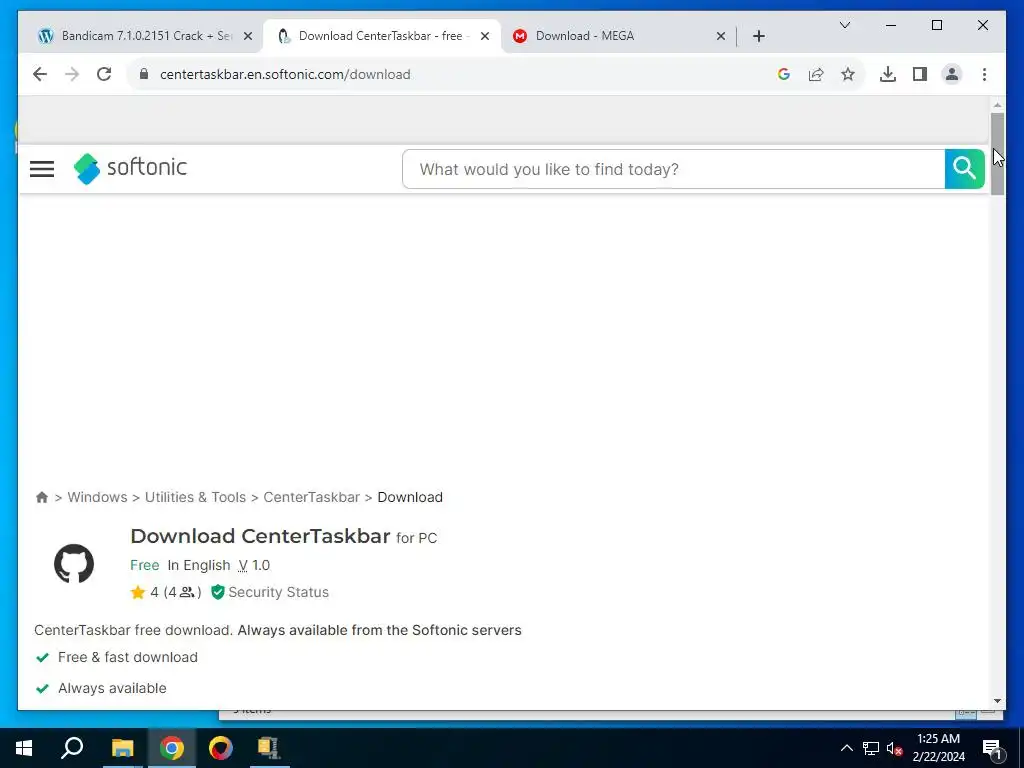Viewport: 1024px width, 768px height.
Task: Click the Download CenterTaskbar heading
Action: [260, 536]
